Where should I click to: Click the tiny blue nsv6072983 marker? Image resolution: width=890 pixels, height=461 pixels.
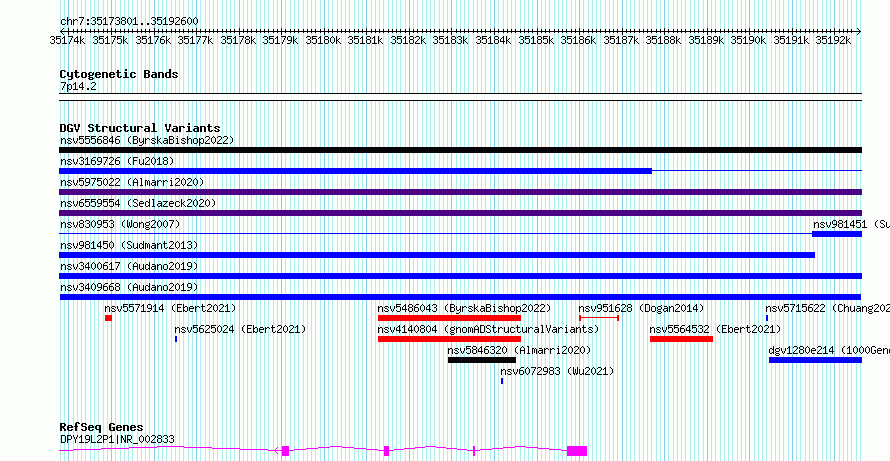coord(502,381)
